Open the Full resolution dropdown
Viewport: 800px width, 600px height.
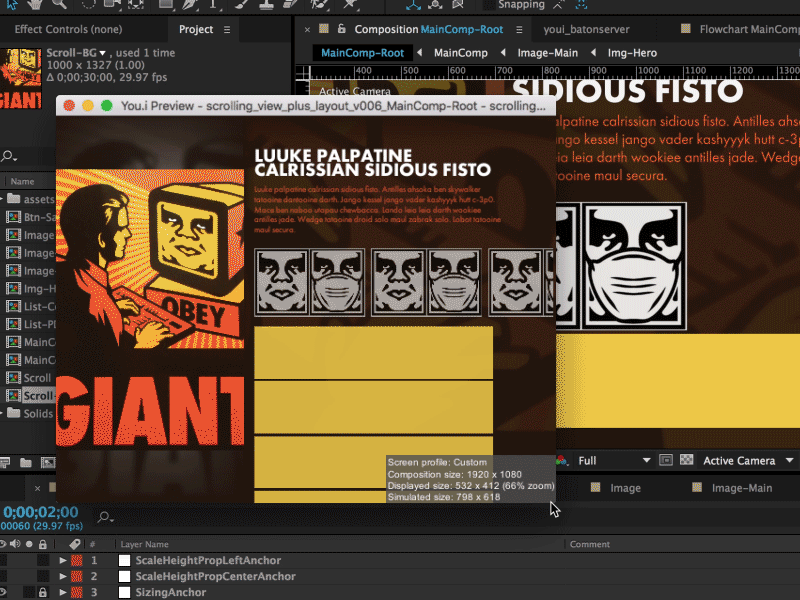tap(613, 460)
